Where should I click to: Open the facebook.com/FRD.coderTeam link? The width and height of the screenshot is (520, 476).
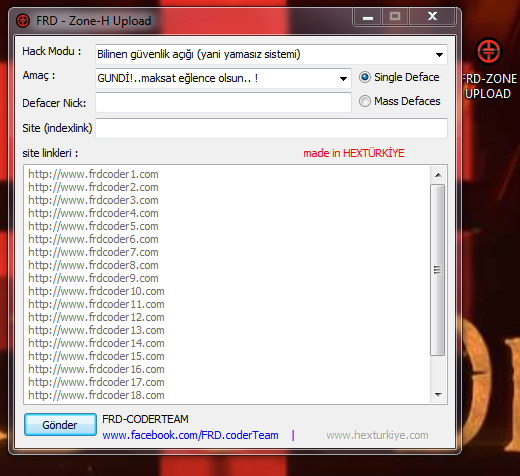190,435
